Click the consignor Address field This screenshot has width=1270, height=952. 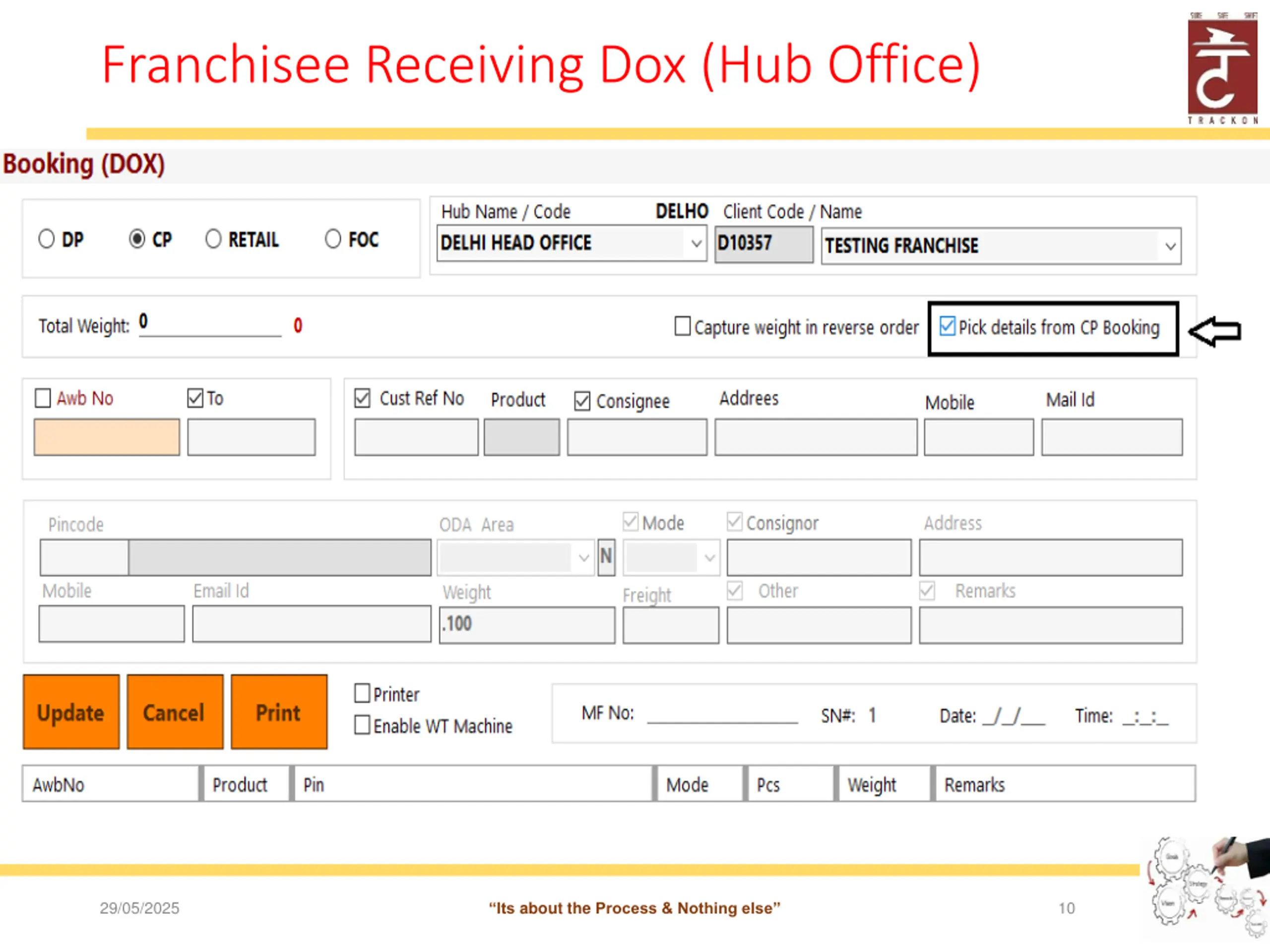click(x=1051, y=557)
